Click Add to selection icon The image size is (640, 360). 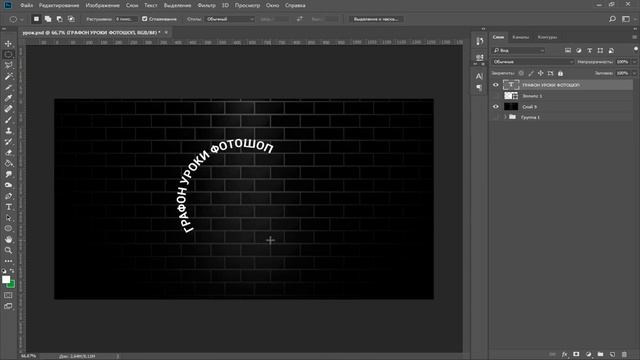pos(48,19)
